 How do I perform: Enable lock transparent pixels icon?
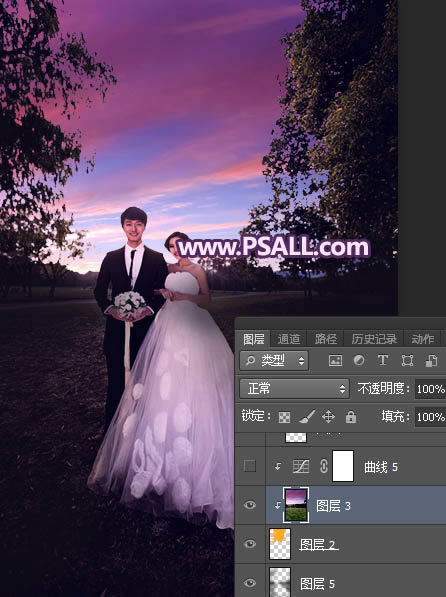[284, 417]
